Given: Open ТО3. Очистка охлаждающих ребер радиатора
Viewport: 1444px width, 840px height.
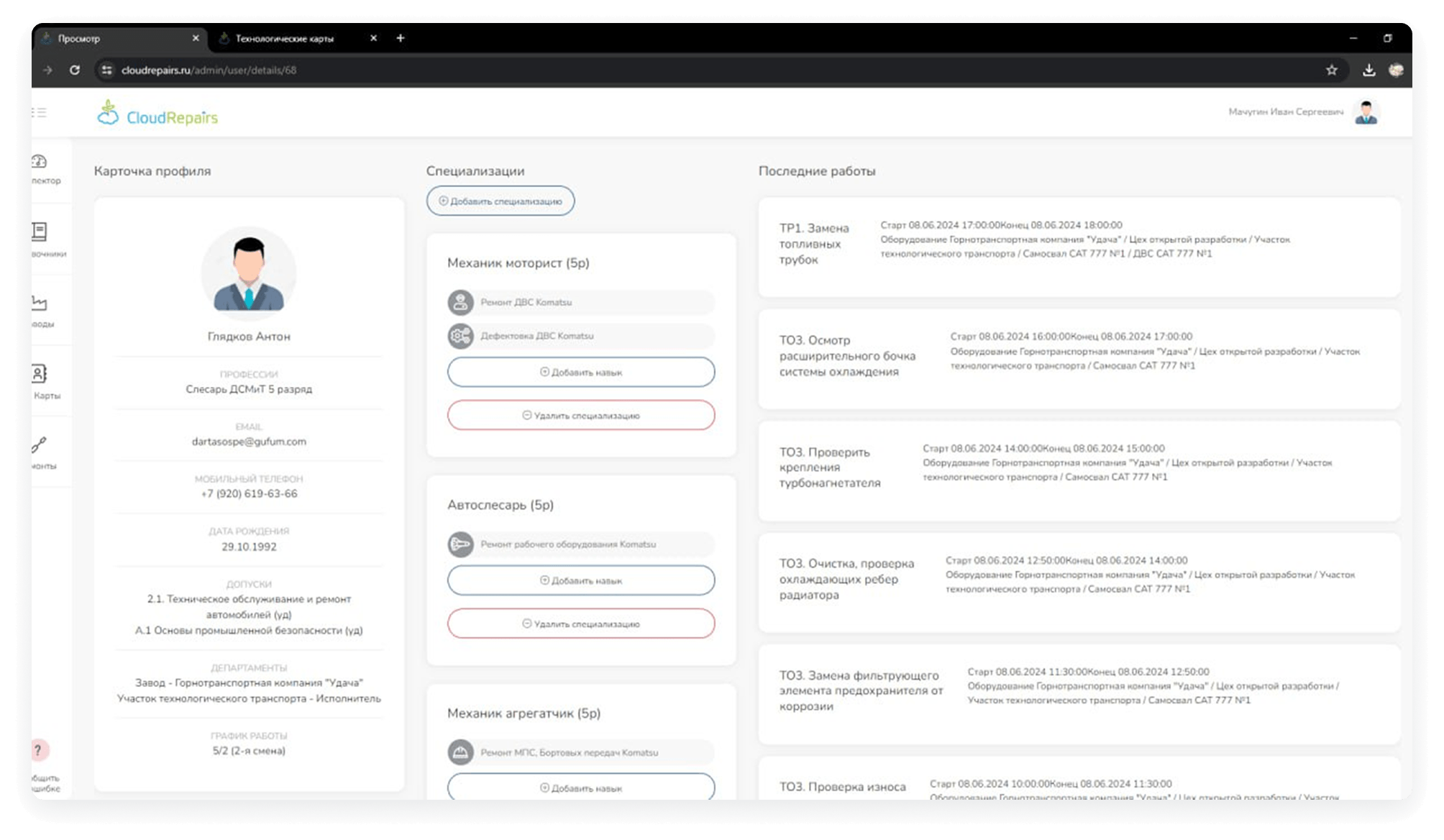Looking at the screenshot, I should 1079,583.
